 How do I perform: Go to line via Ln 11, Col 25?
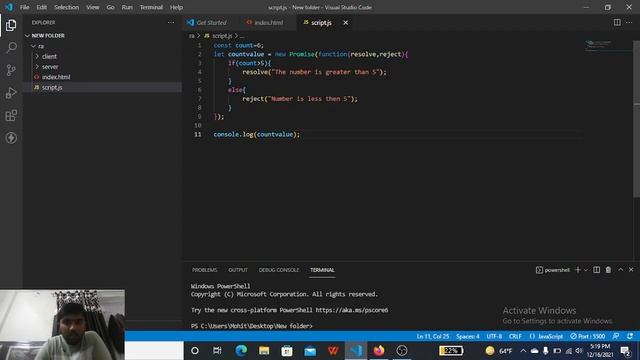(433, 336)
